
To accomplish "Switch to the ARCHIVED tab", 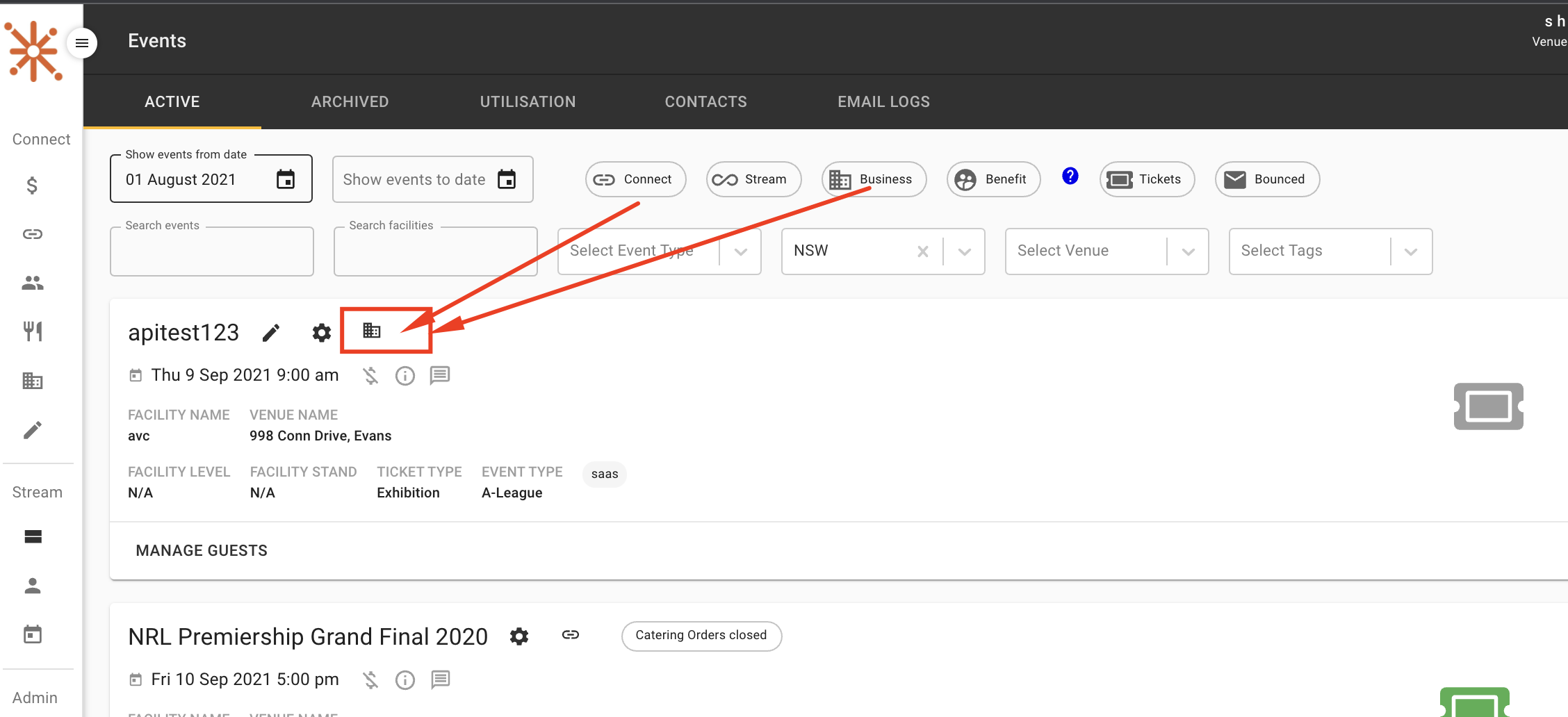I will [350, 102].
